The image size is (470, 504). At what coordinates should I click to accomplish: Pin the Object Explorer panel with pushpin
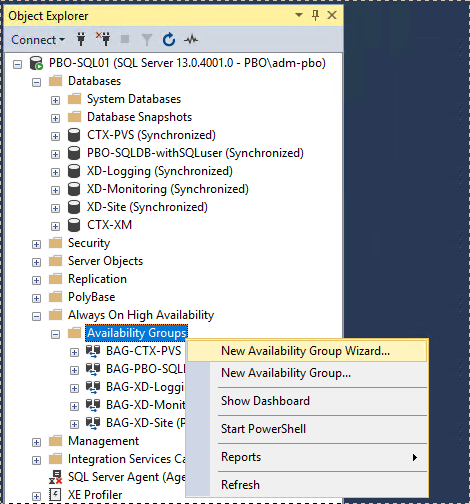click(315, 15)
